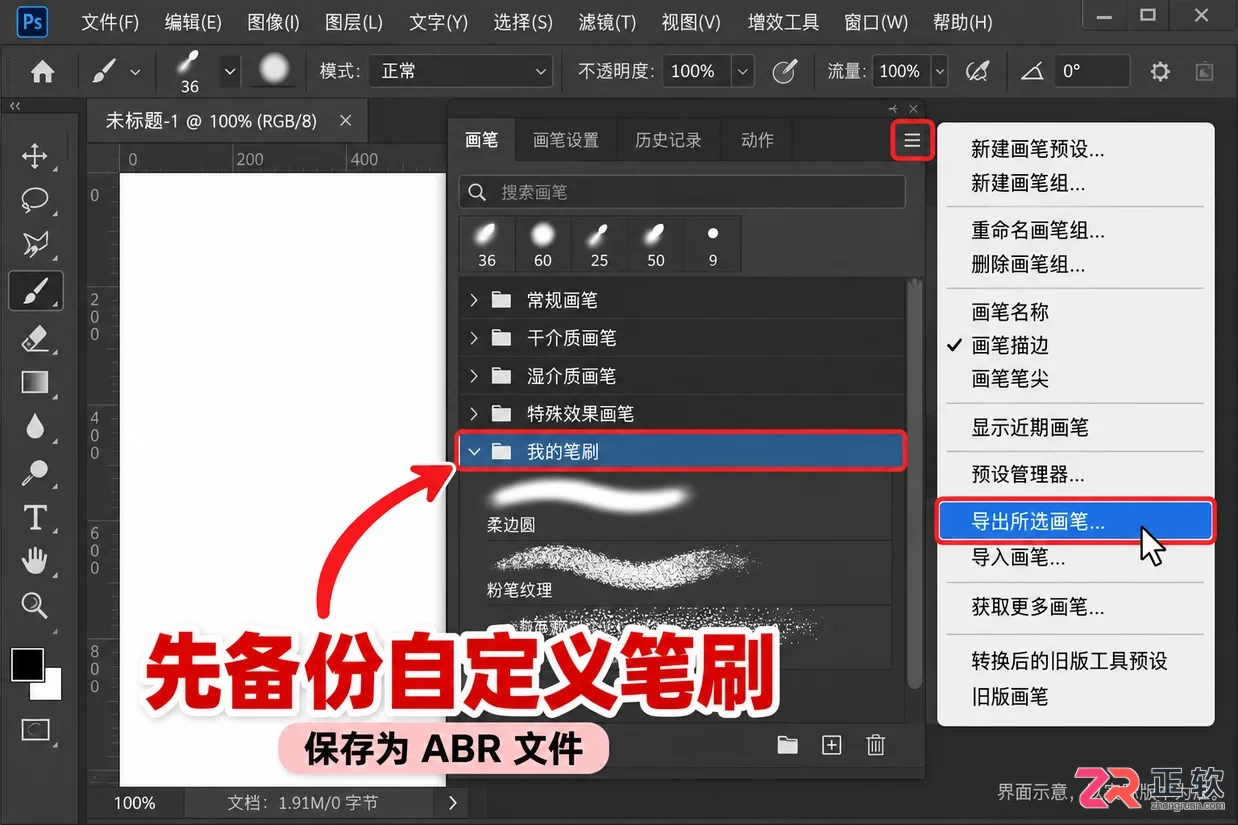The image size is (1238, 825).
Task: Open the 编辑(E) menu
Action: coord(193,22)
